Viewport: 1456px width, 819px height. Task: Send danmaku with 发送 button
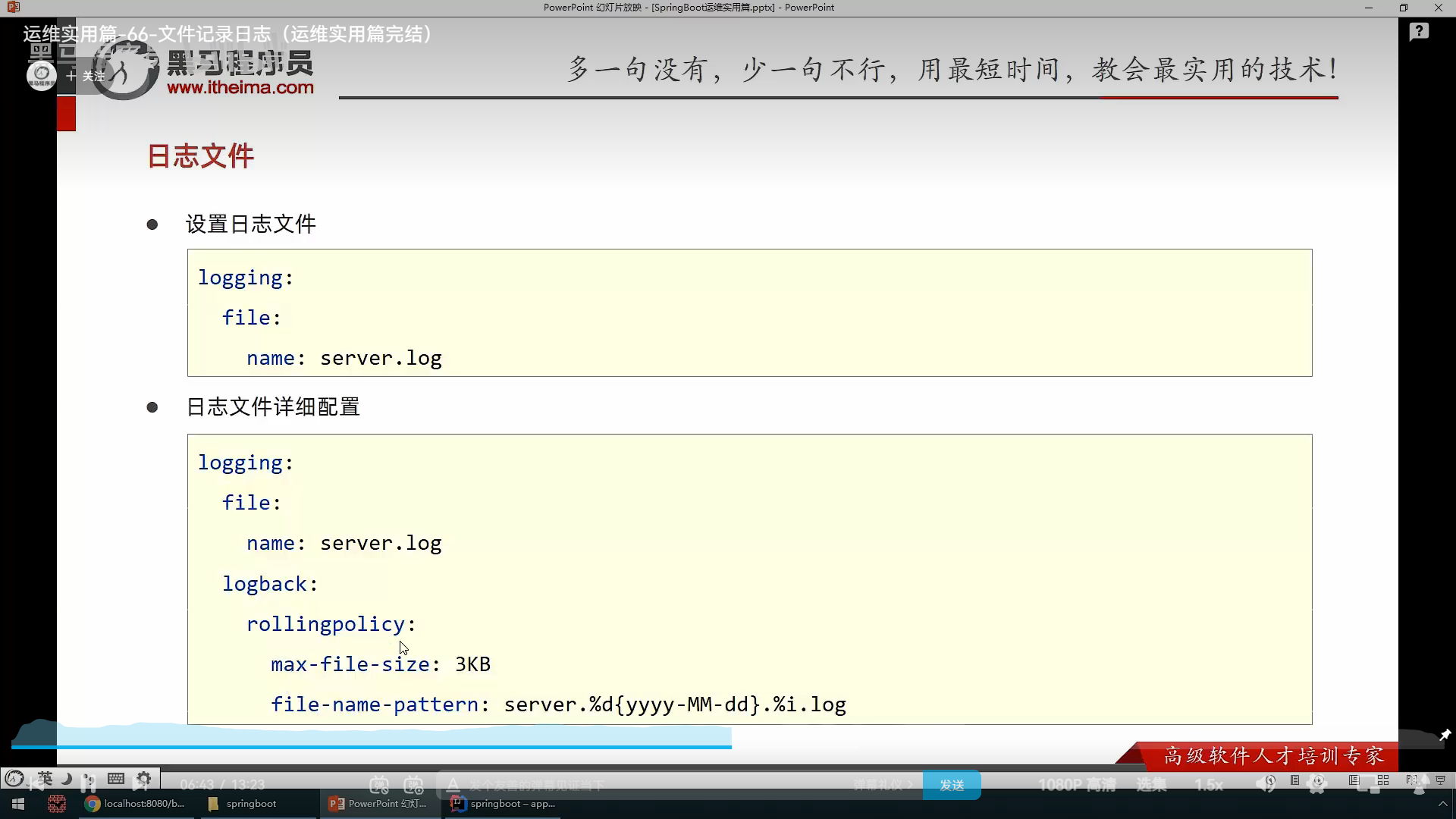951,785
